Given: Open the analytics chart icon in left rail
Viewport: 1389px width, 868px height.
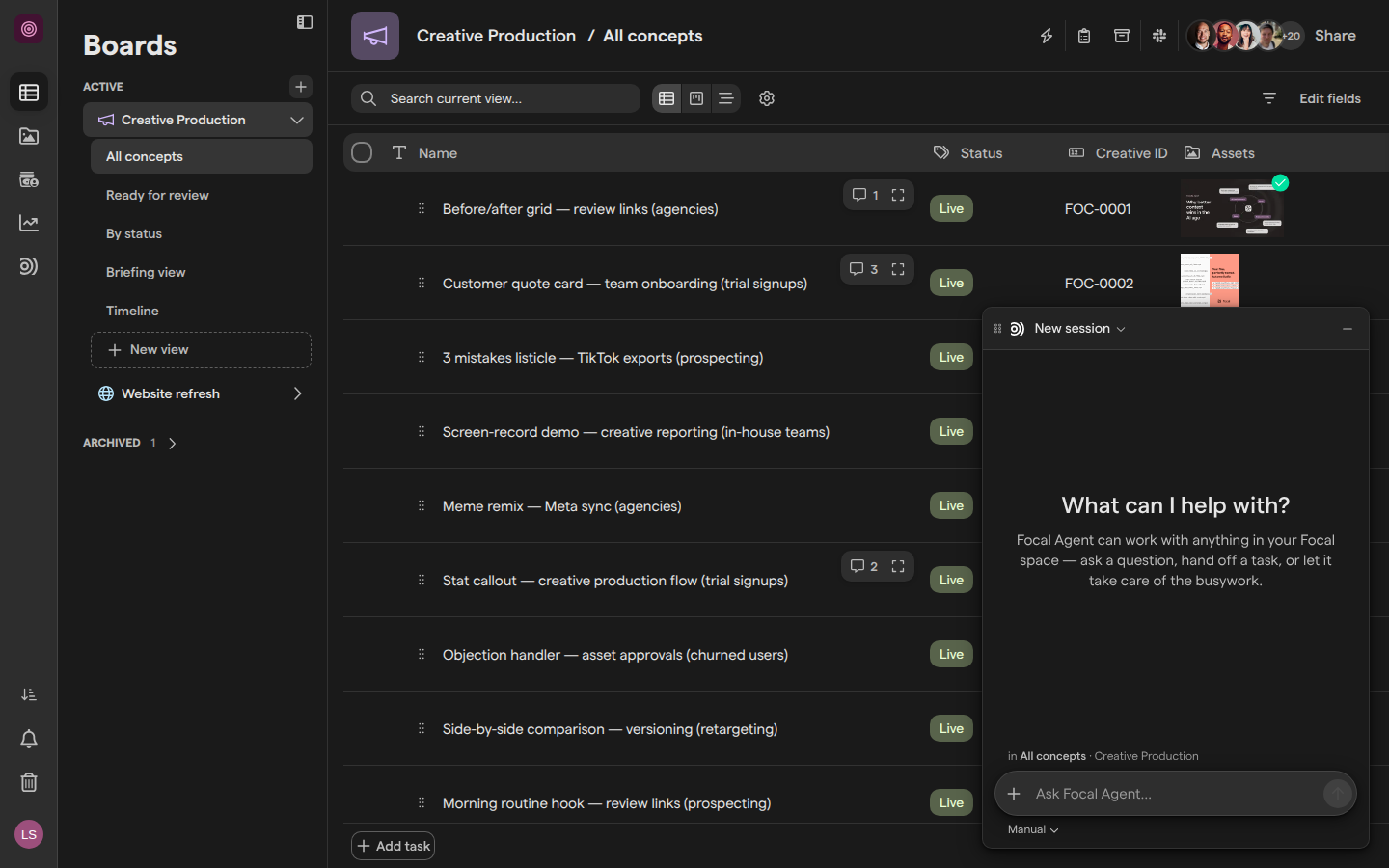Looking at the screenshot, I should [x=29, y=223].
